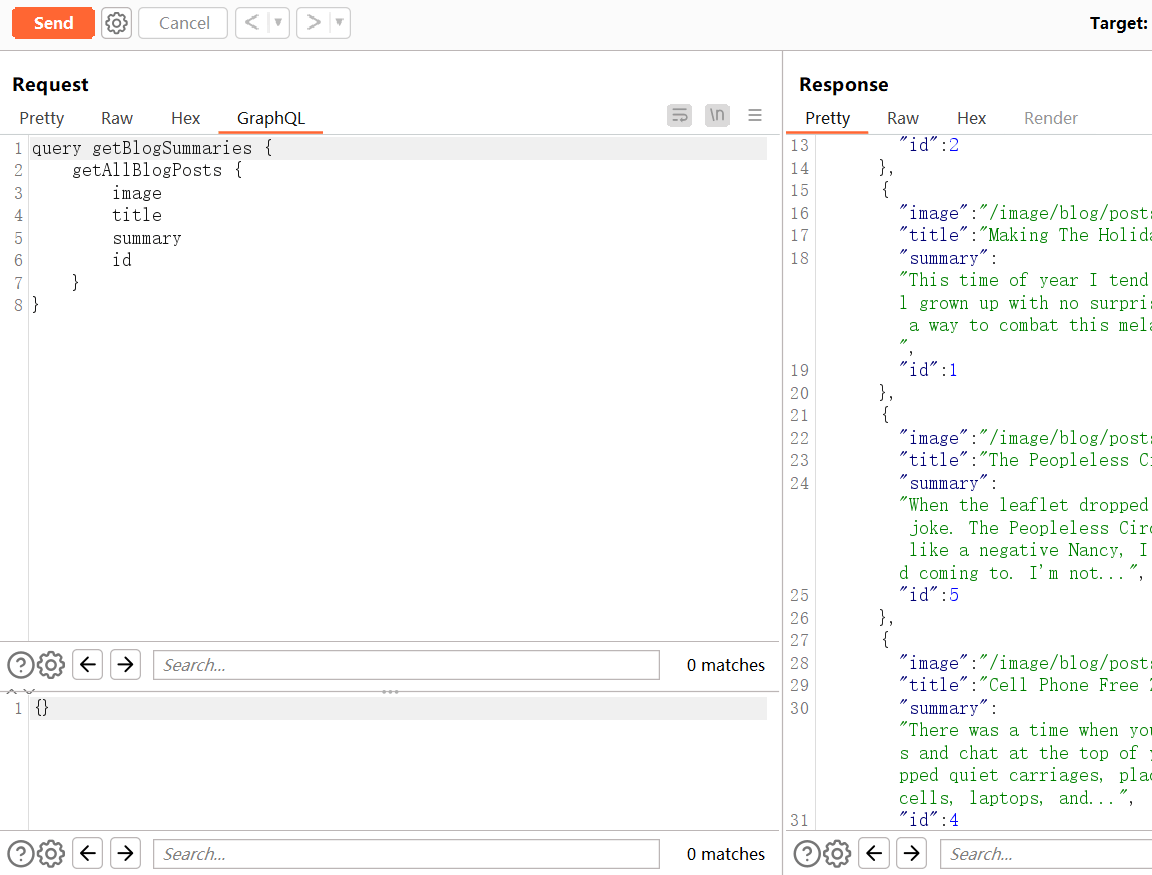
Task: Open send settings gear next to Send
Action: (x=117, y=23)
